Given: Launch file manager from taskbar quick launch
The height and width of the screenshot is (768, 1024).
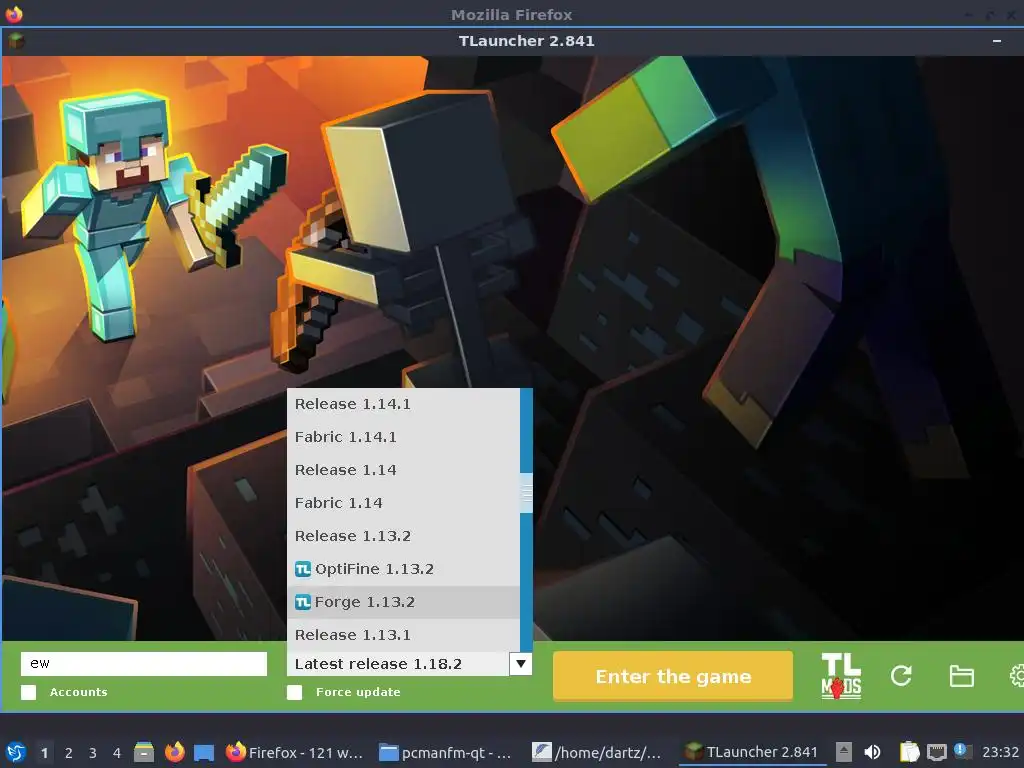Looking at the screenshot, I should [x=144, y=752].
